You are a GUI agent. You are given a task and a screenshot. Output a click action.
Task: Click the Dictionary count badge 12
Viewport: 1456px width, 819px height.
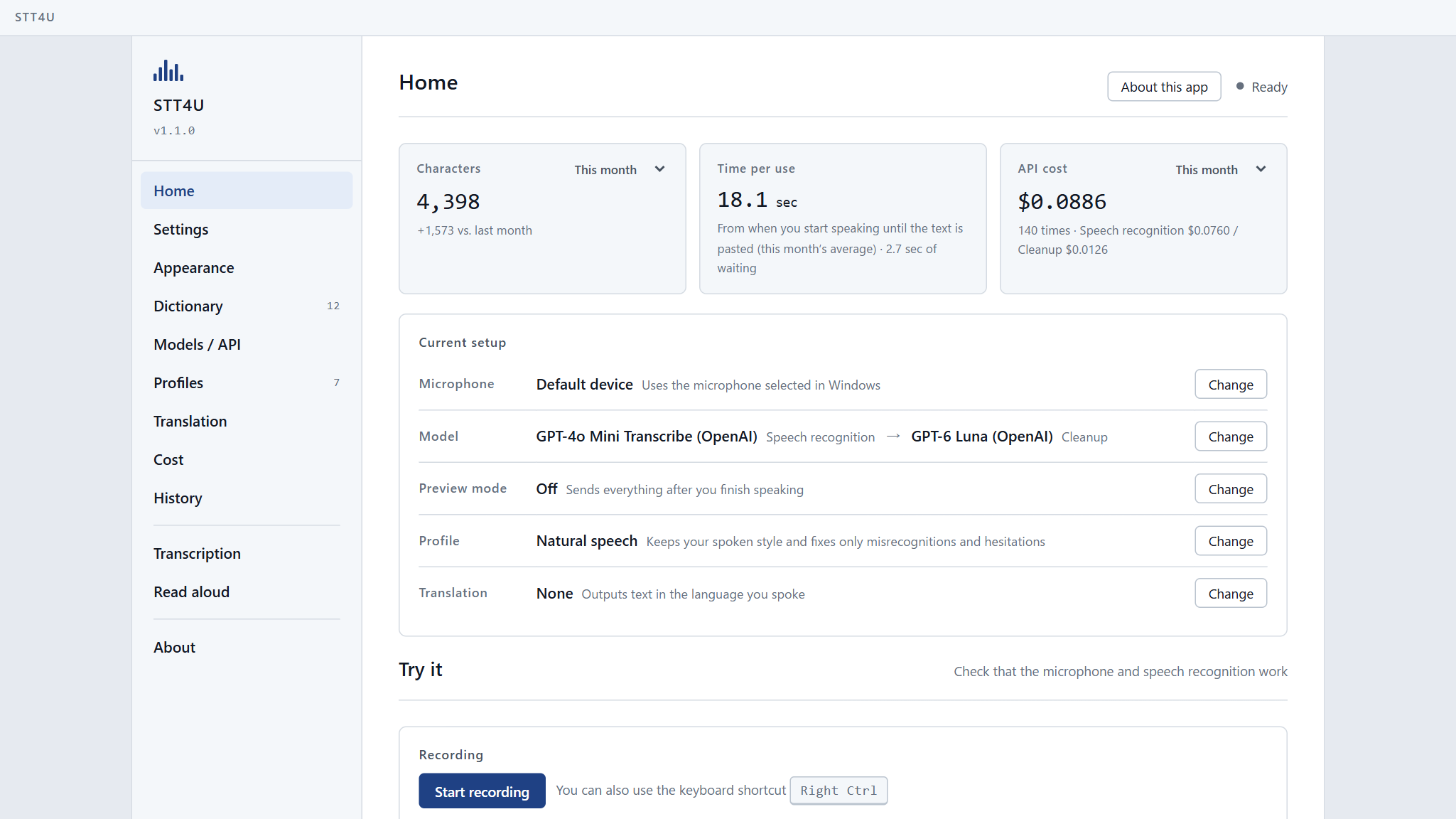[333, 306]
